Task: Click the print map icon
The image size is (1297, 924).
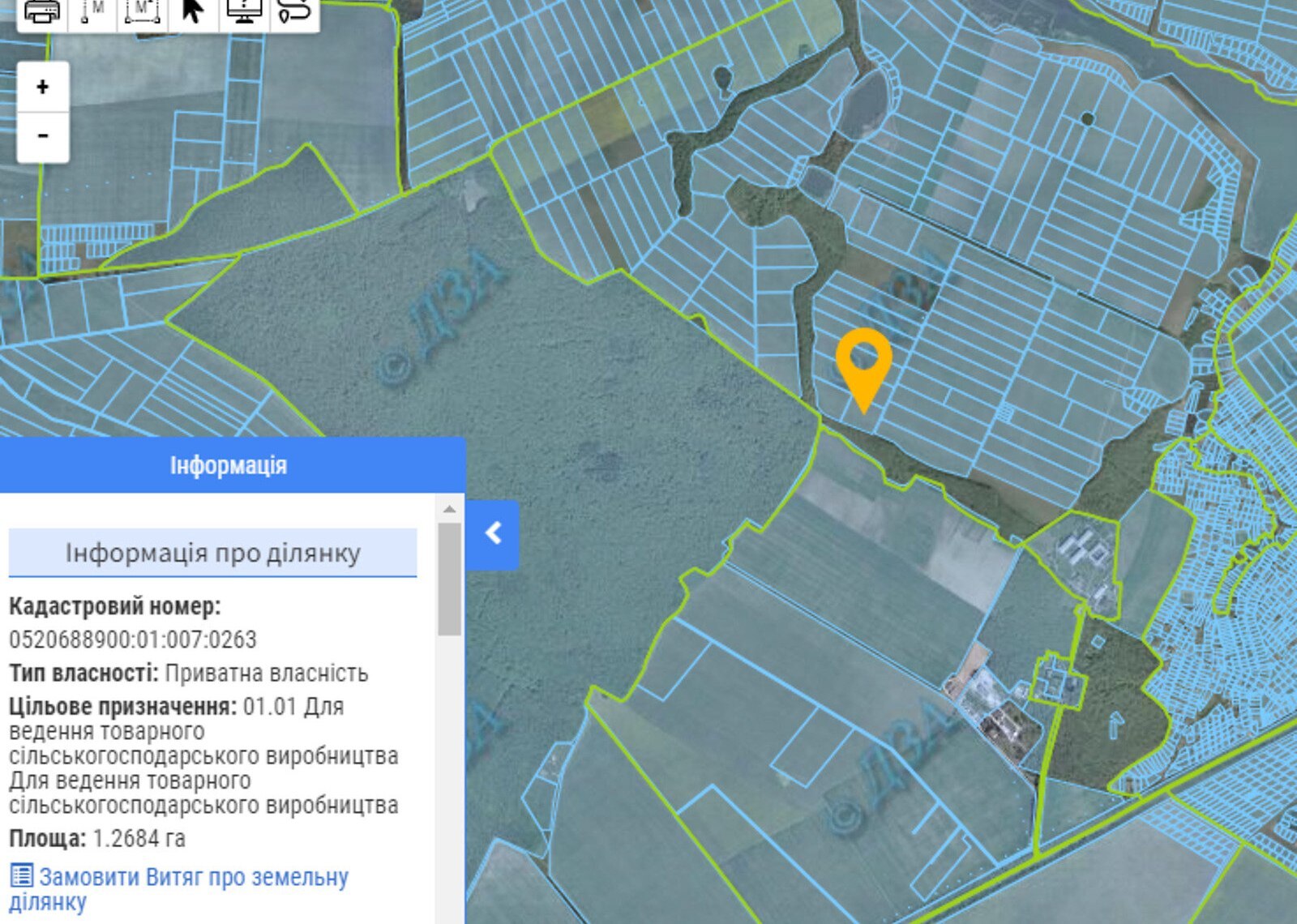Action: click(x=42, y=11)
